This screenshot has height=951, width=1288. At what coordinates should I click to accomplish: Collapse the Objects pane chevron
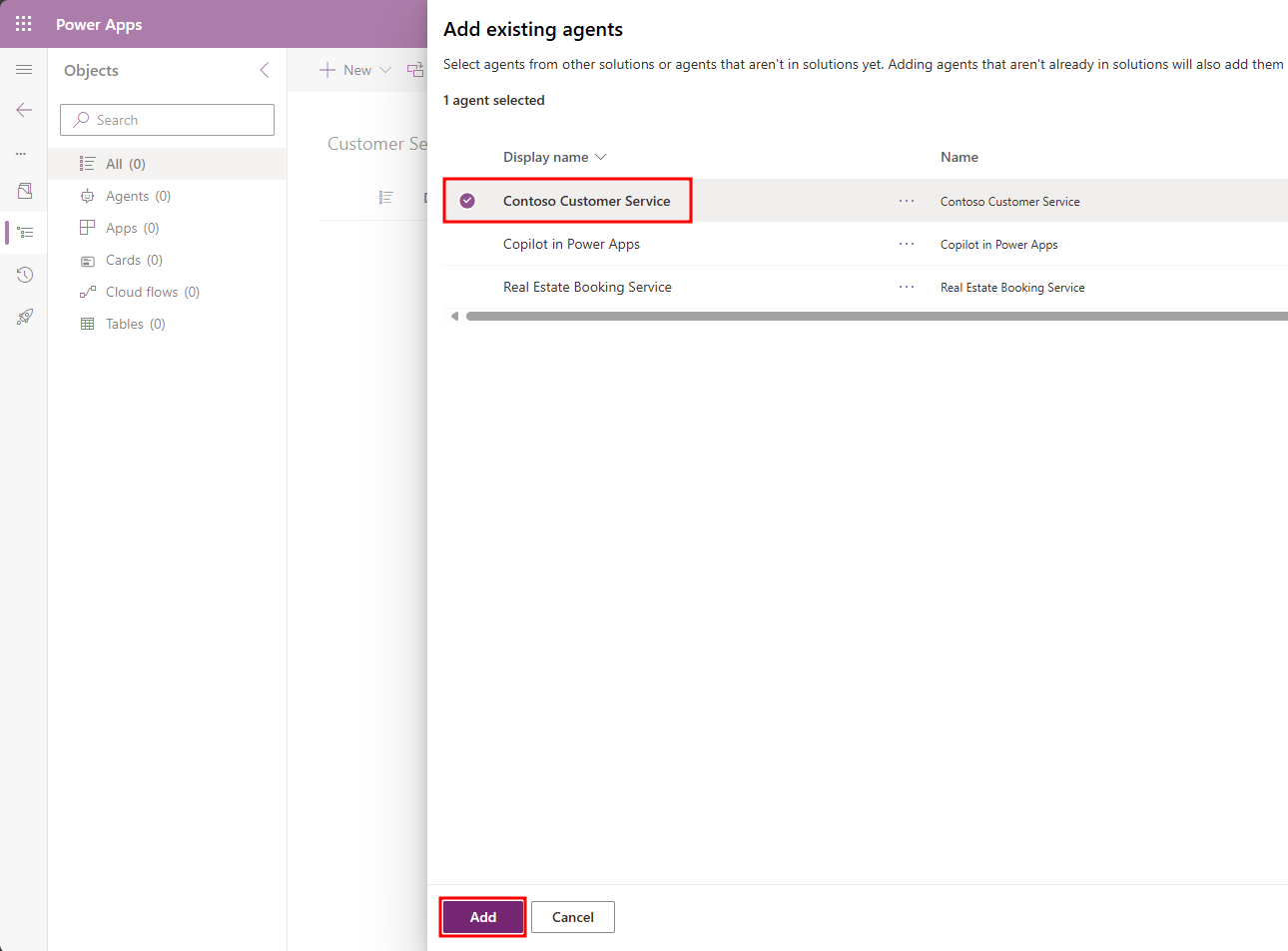265,70
